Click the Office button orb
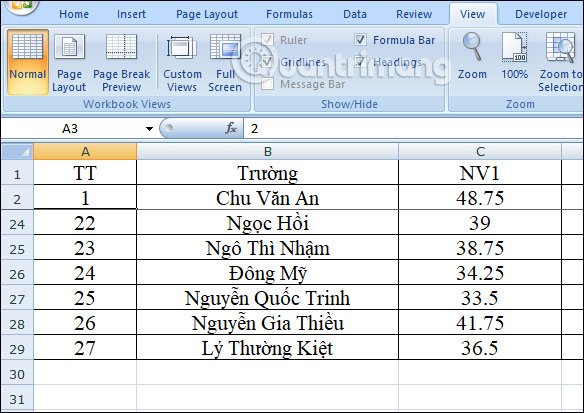Screen dimensions: 584x413 pos(21,6)
